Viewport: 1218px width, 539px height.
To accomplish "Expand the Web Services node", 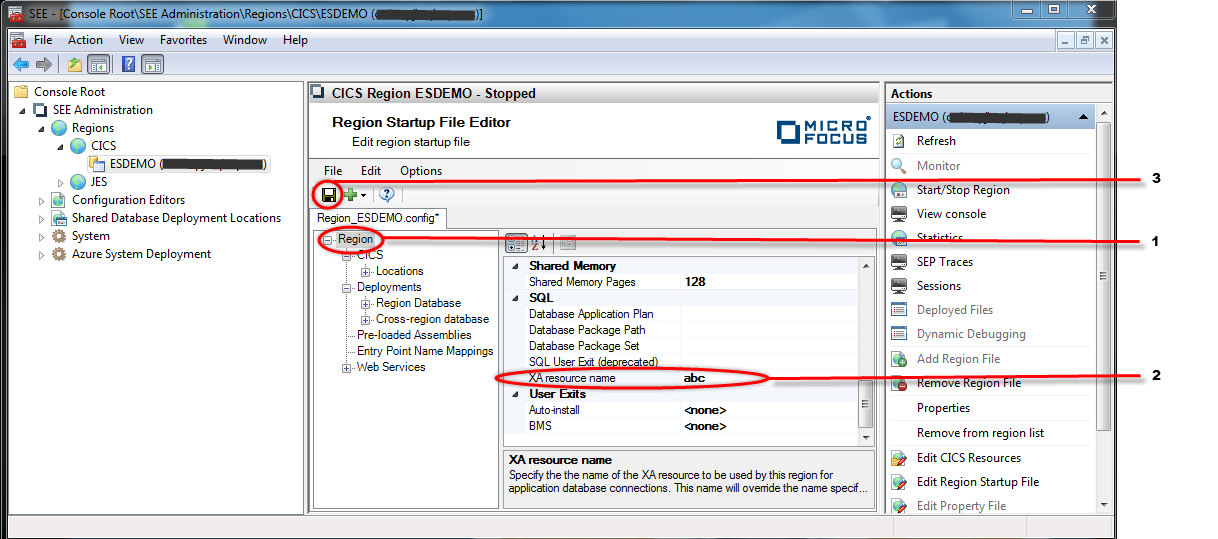I will [x=347, y=368].
